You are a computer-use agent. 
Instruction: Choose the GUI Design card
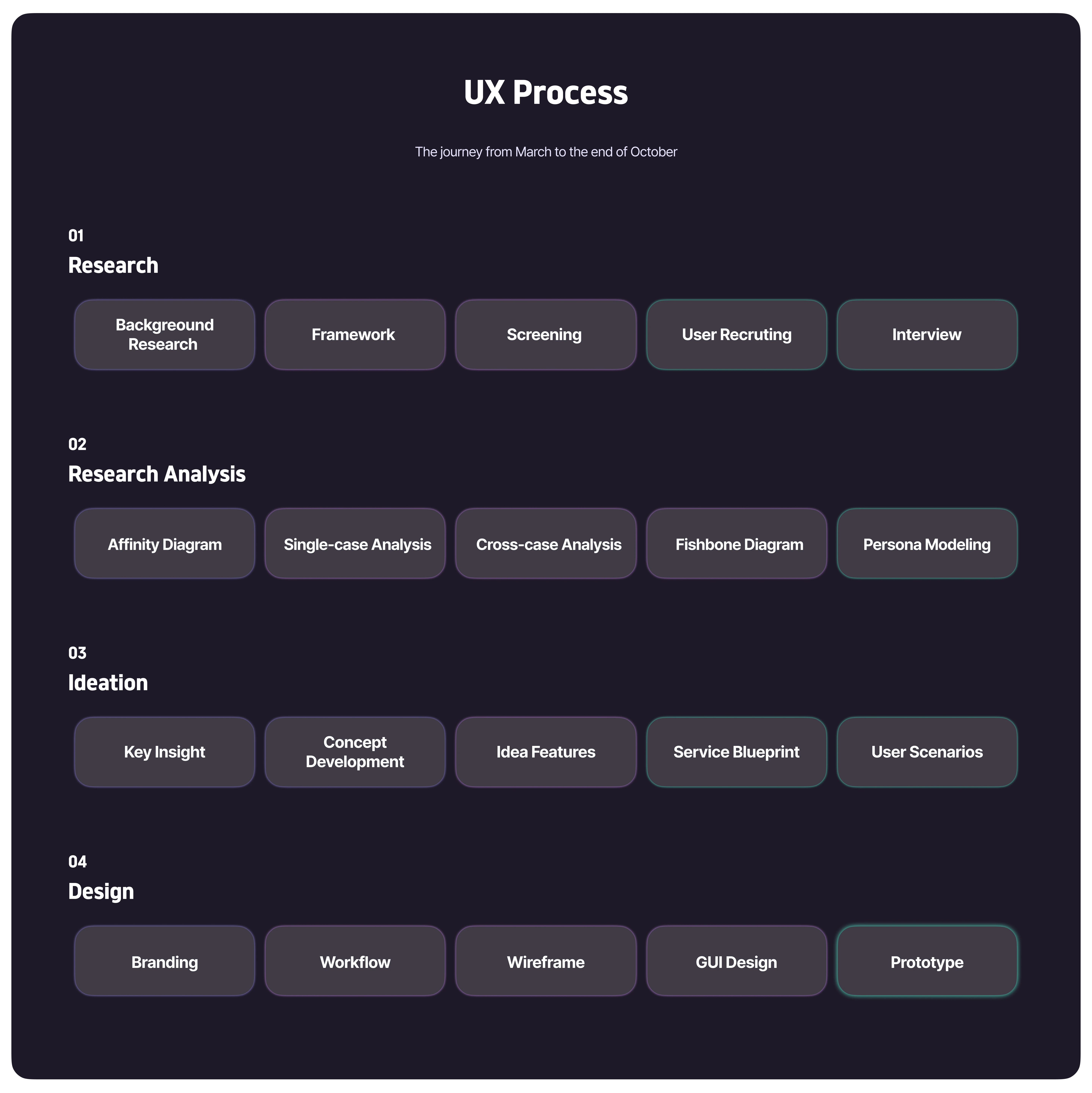[736, 961]
